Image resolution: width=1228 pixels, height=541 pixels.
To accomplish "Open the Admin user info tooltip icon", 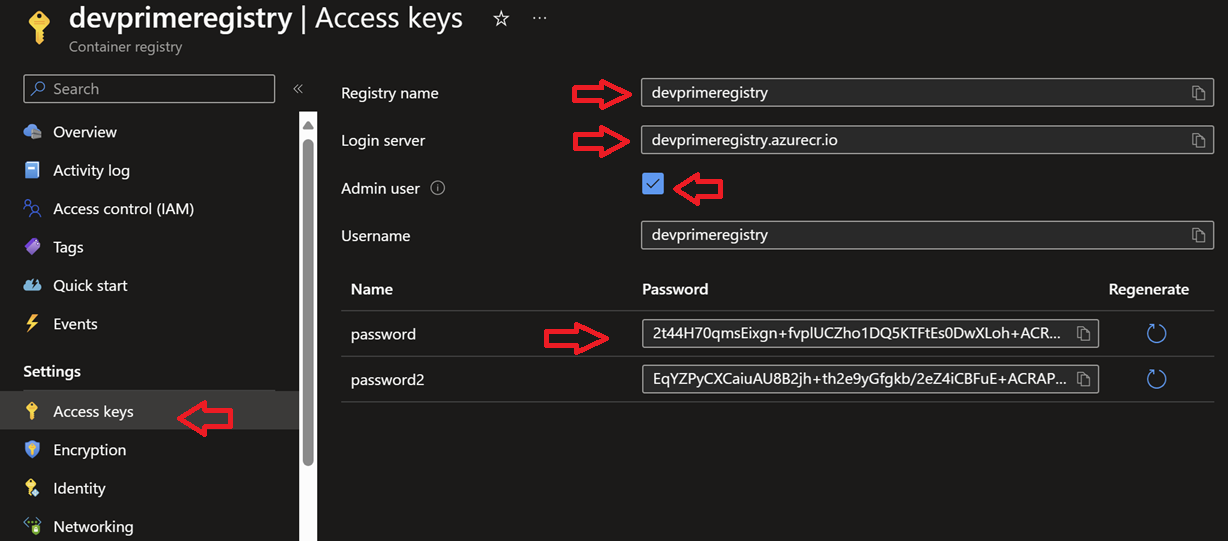I will tap(437, 188).
